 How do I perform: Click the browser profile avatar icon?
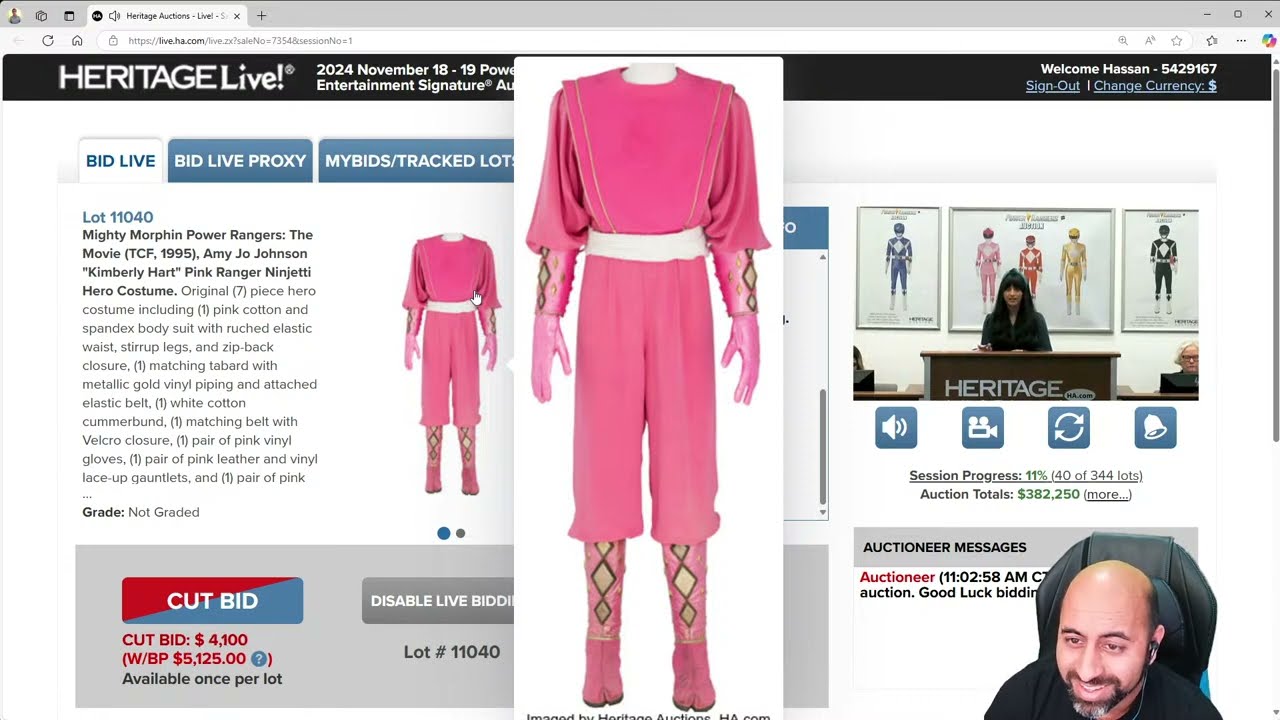point(14,15)
